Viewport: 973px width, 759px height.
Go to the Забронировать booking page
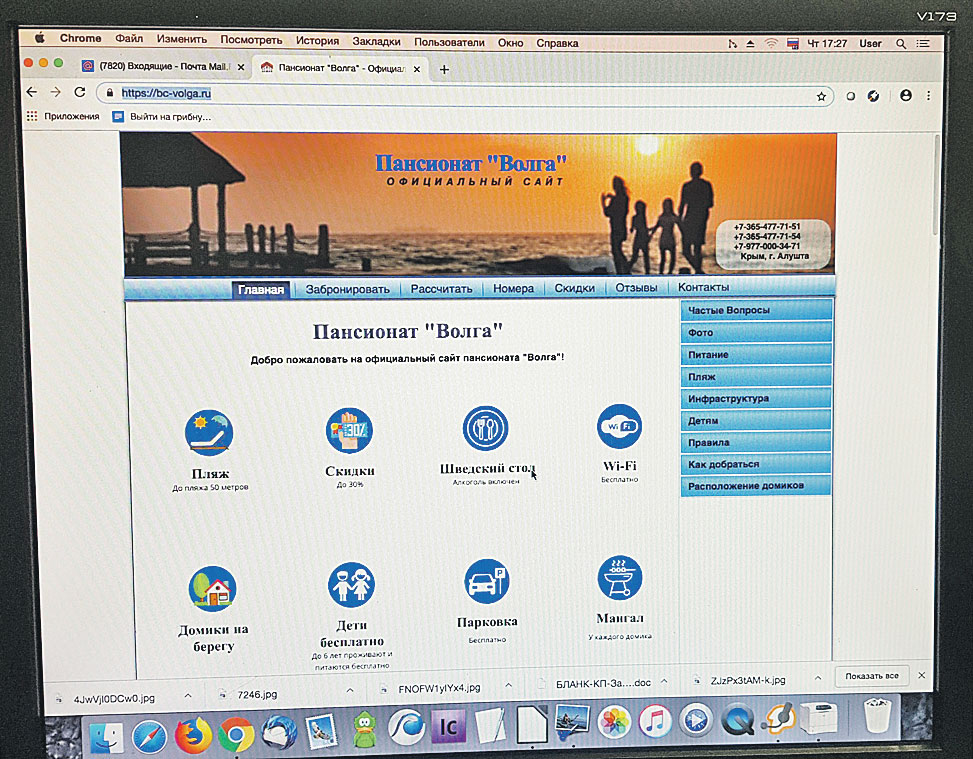[x=347, y=289]
